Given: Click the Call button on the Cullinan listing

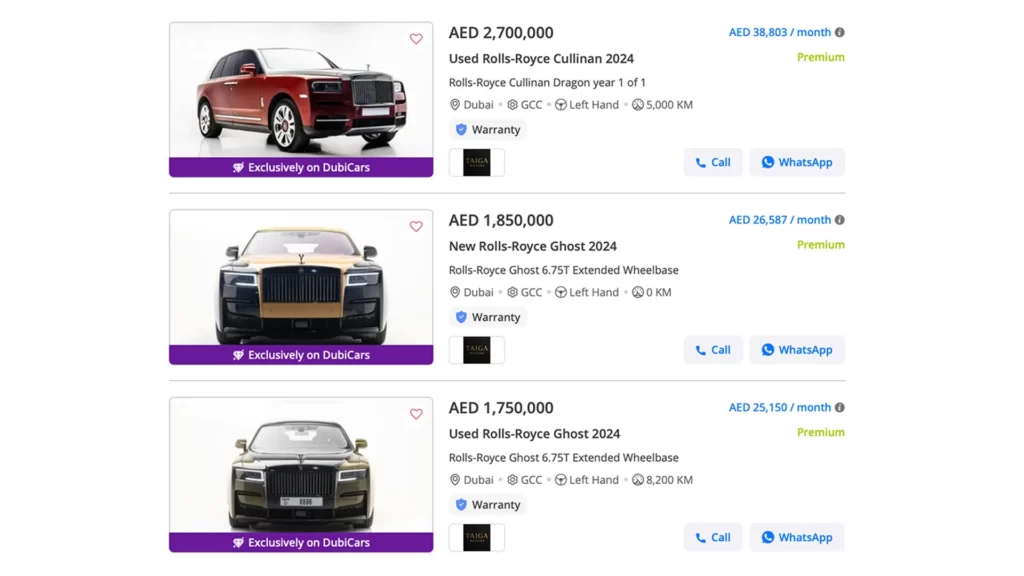Looking at the screenshot, I should coord(712,162).
